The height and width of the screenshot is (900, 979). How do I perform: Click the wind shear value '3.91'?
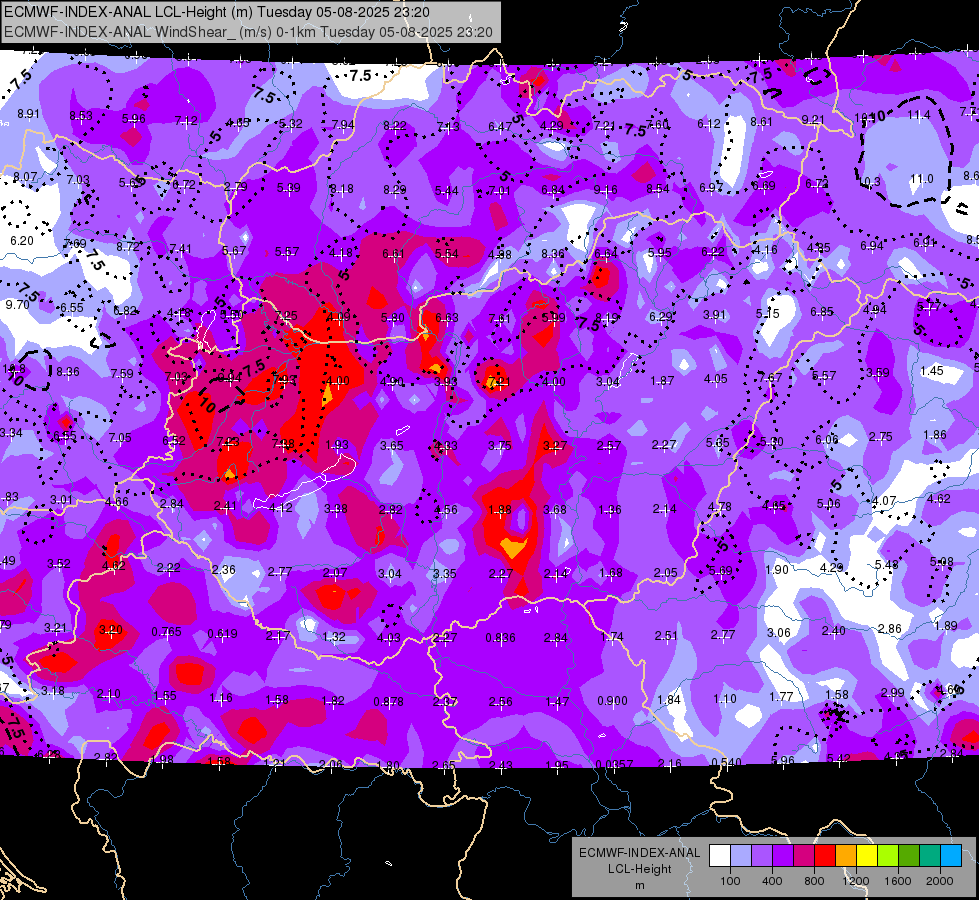point(714,315)
